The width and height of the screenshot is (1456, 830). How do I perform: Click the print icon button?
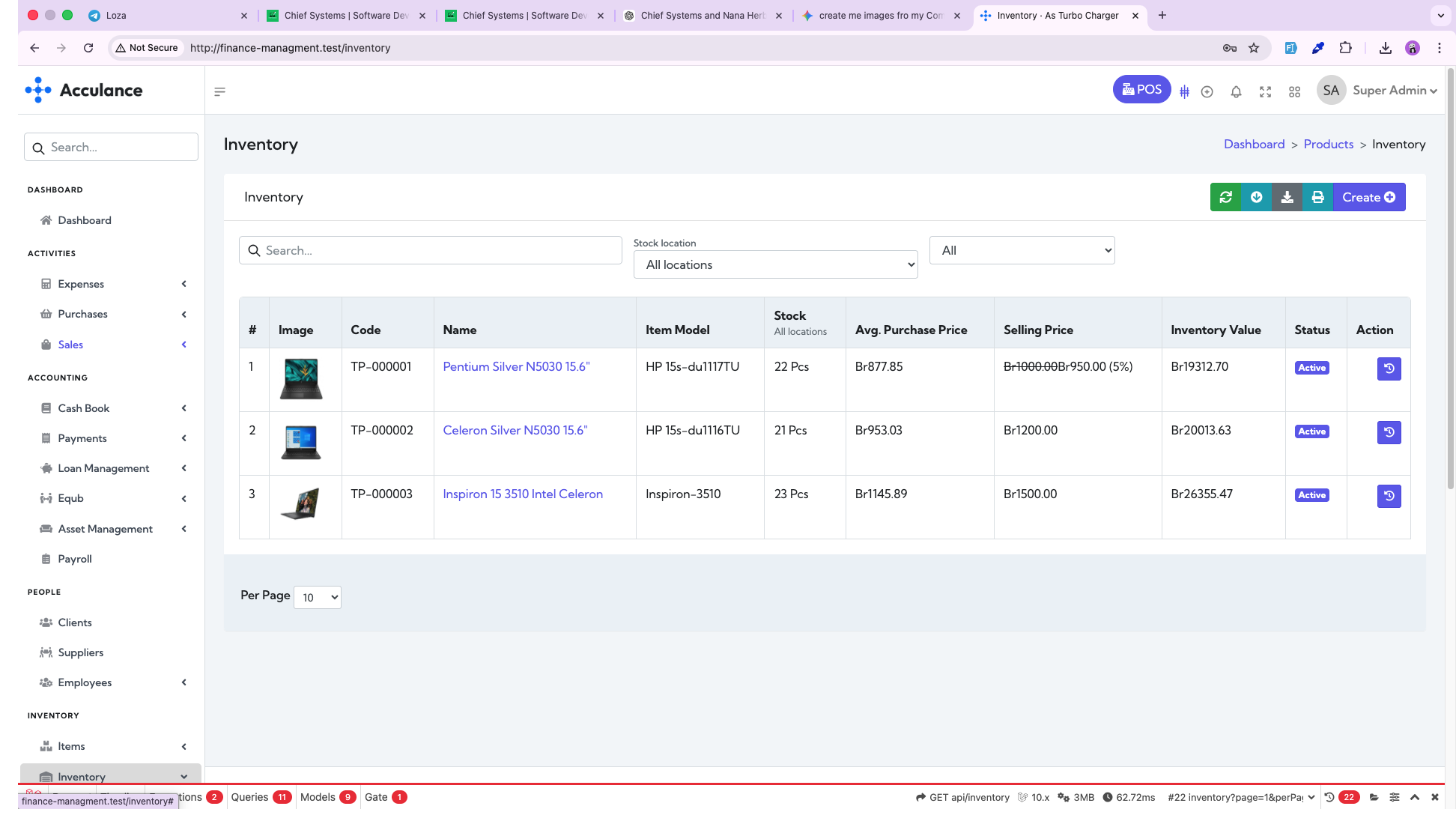[1317, 197]
